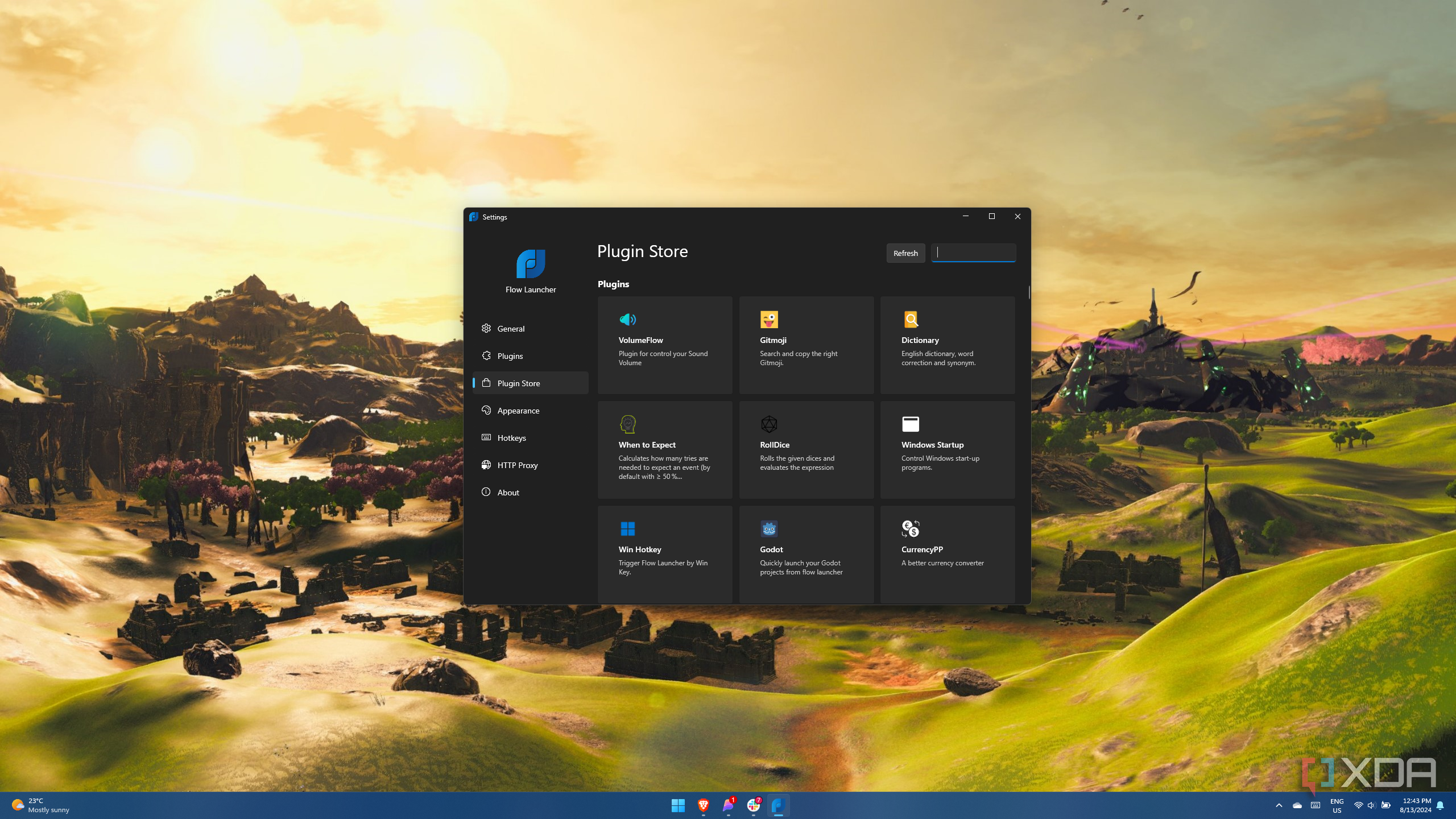Click the Flow Launcher logo in sidebar

(531, 264)
